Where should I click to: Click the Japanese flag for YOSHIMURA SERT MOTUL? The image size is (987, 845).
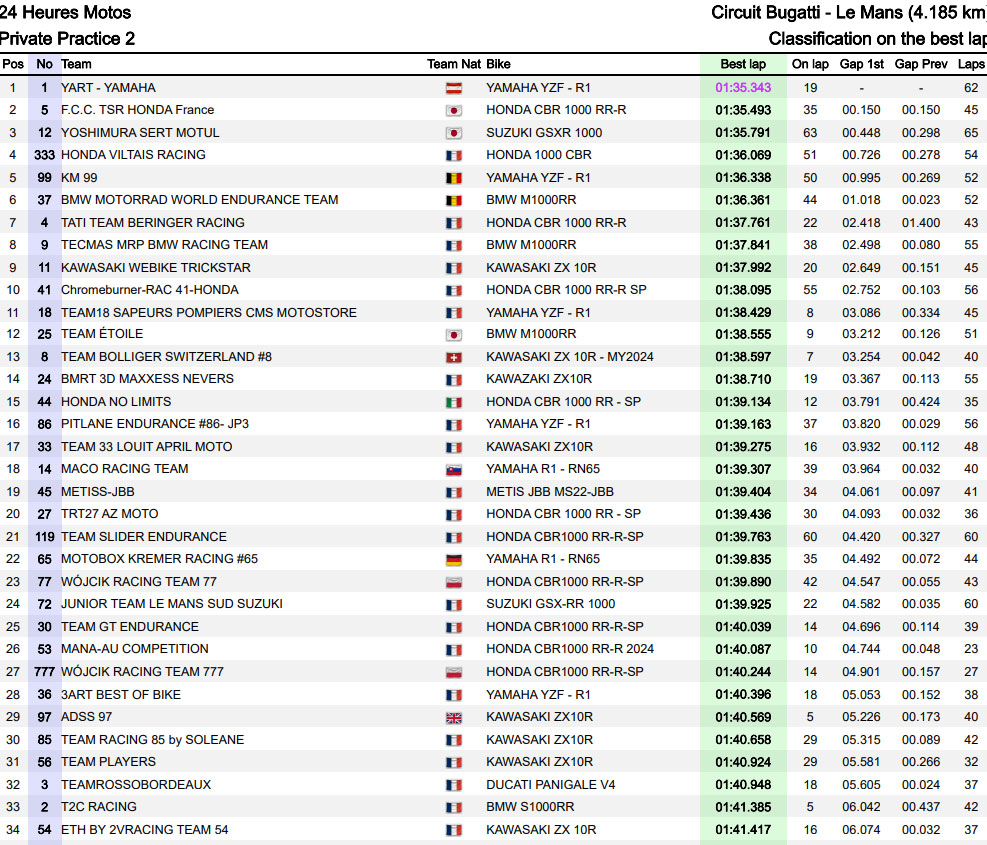pyautogui.click(x=453, y=133)
